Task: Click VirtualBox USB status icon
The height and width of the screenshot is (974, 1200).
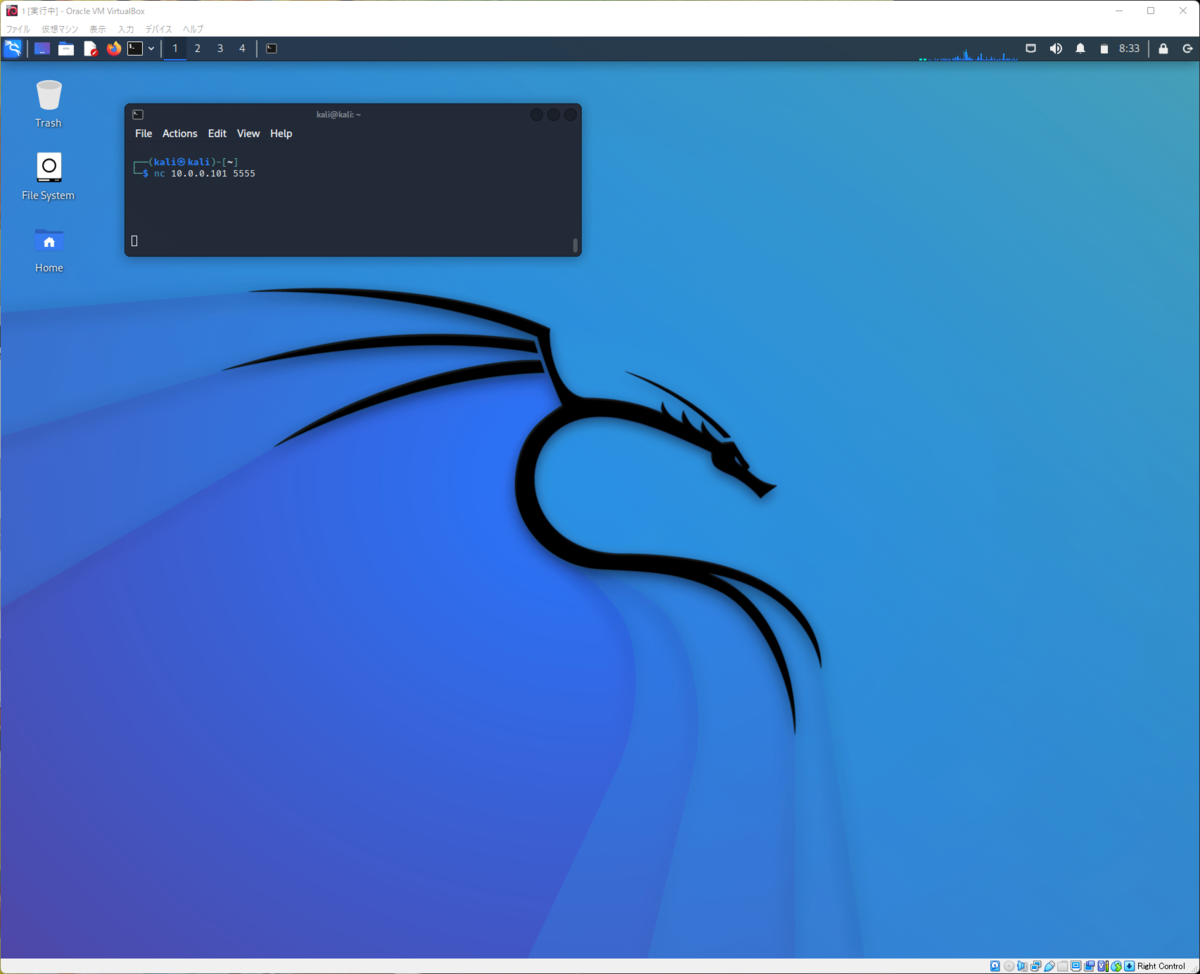Action: [x=1049, y=966]
